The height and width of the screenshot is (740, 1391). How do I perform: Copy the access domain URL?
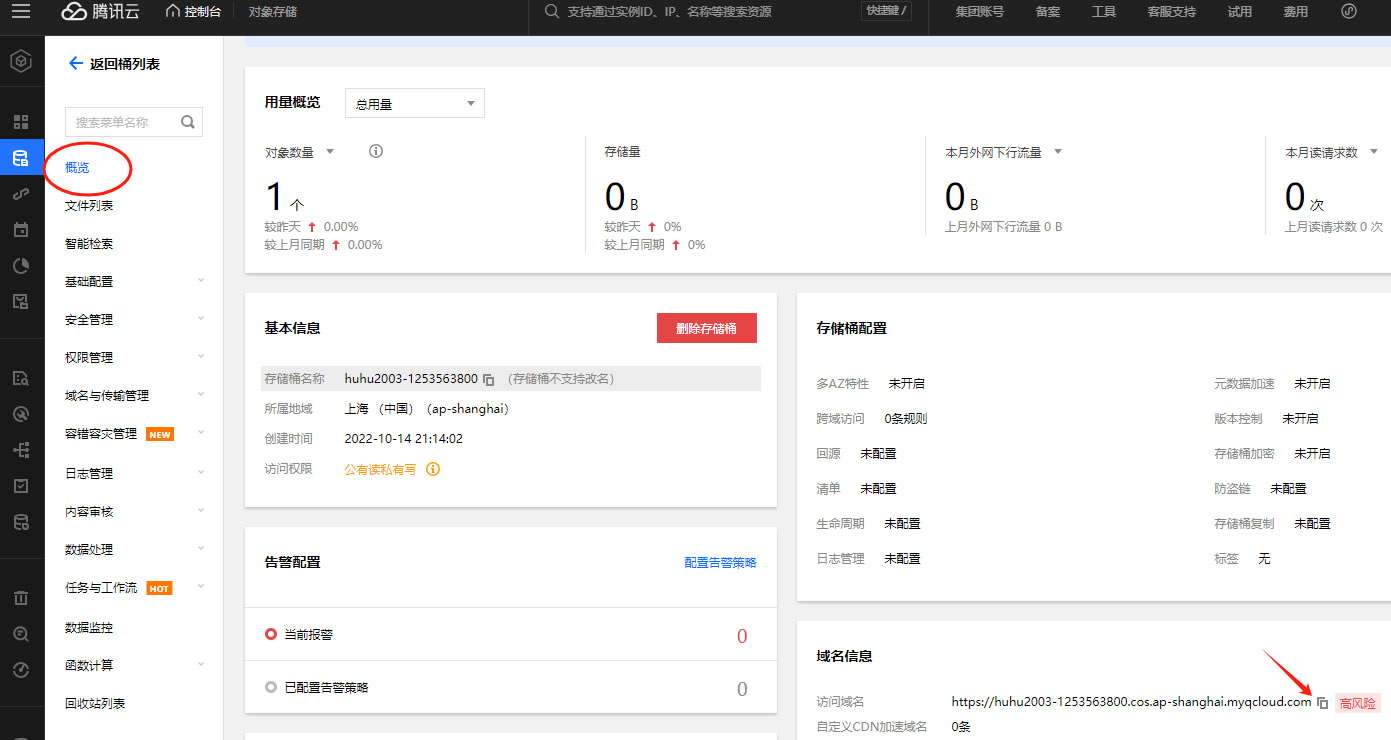pos(1322,703)
